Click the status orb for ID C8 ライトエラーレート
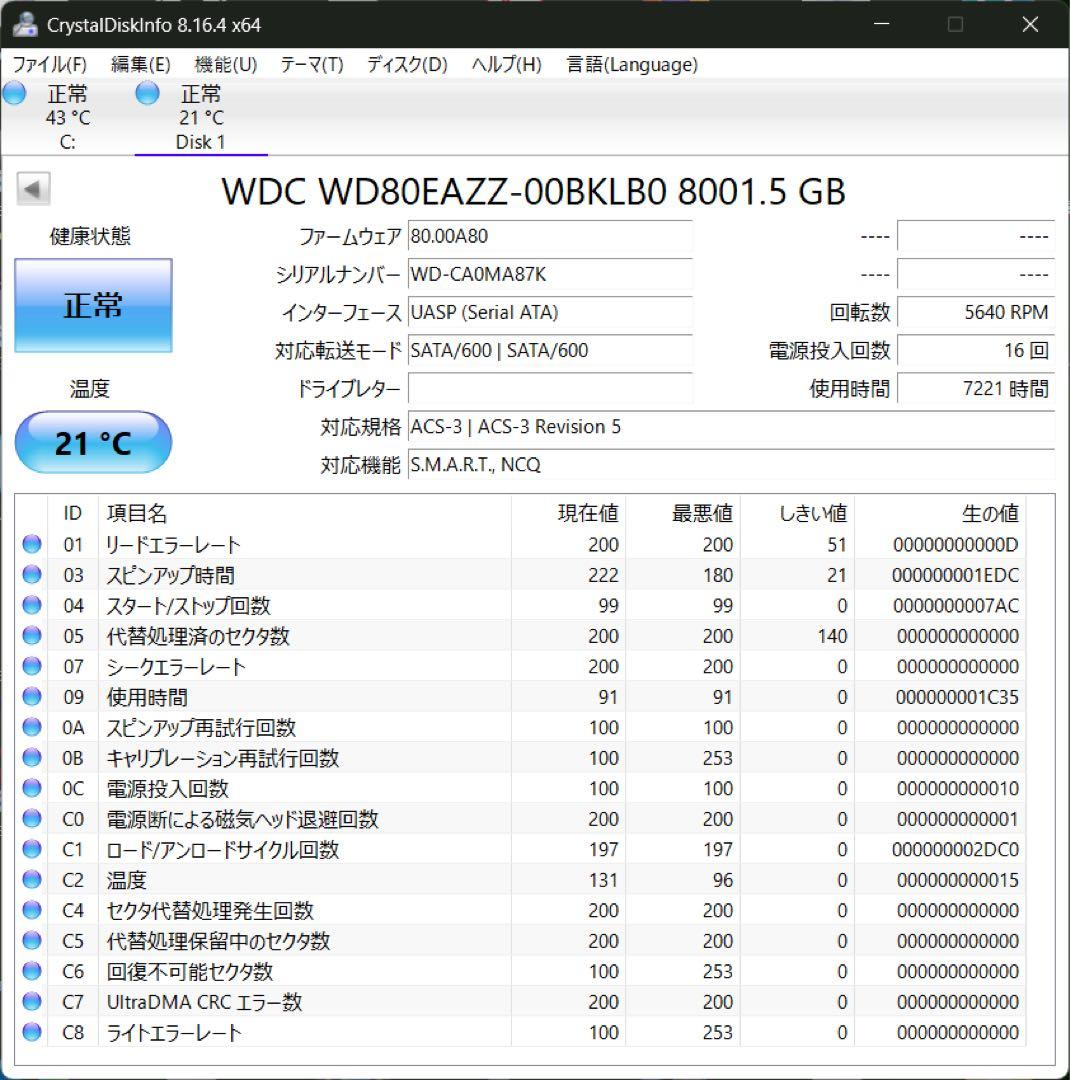This screenshot has width=1070, height=1080. pos(32,1032)
